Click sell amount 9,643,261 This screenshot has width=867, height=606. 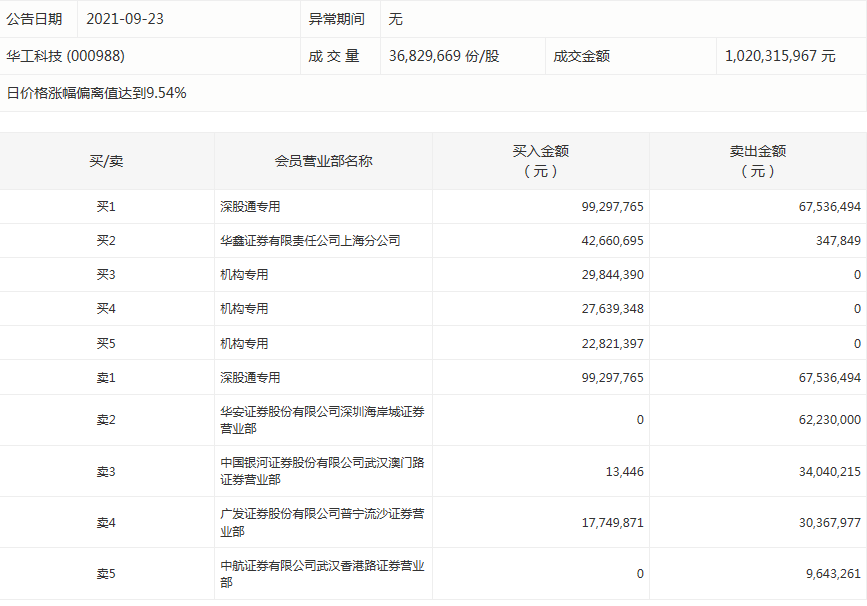point(833,574)
